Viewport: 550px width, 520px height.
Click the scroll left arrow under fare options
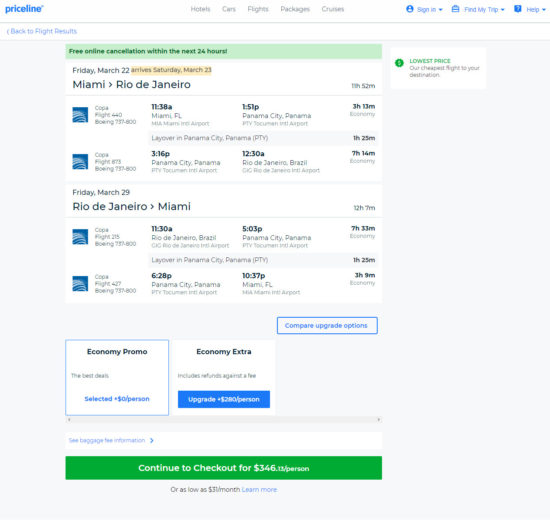(x=69, y=420)
